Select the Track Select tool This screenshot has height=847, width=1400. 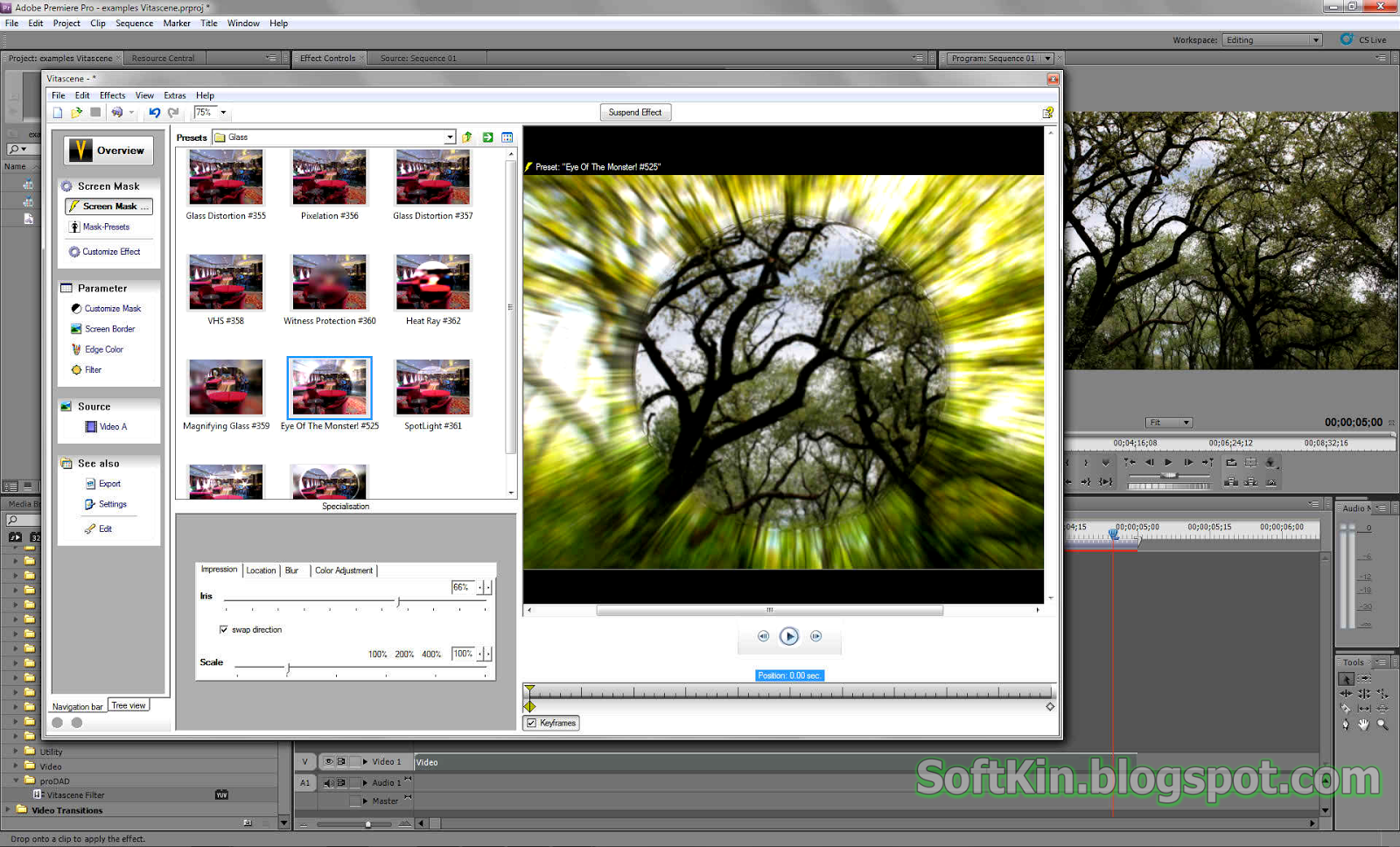tap(1364, 678)
